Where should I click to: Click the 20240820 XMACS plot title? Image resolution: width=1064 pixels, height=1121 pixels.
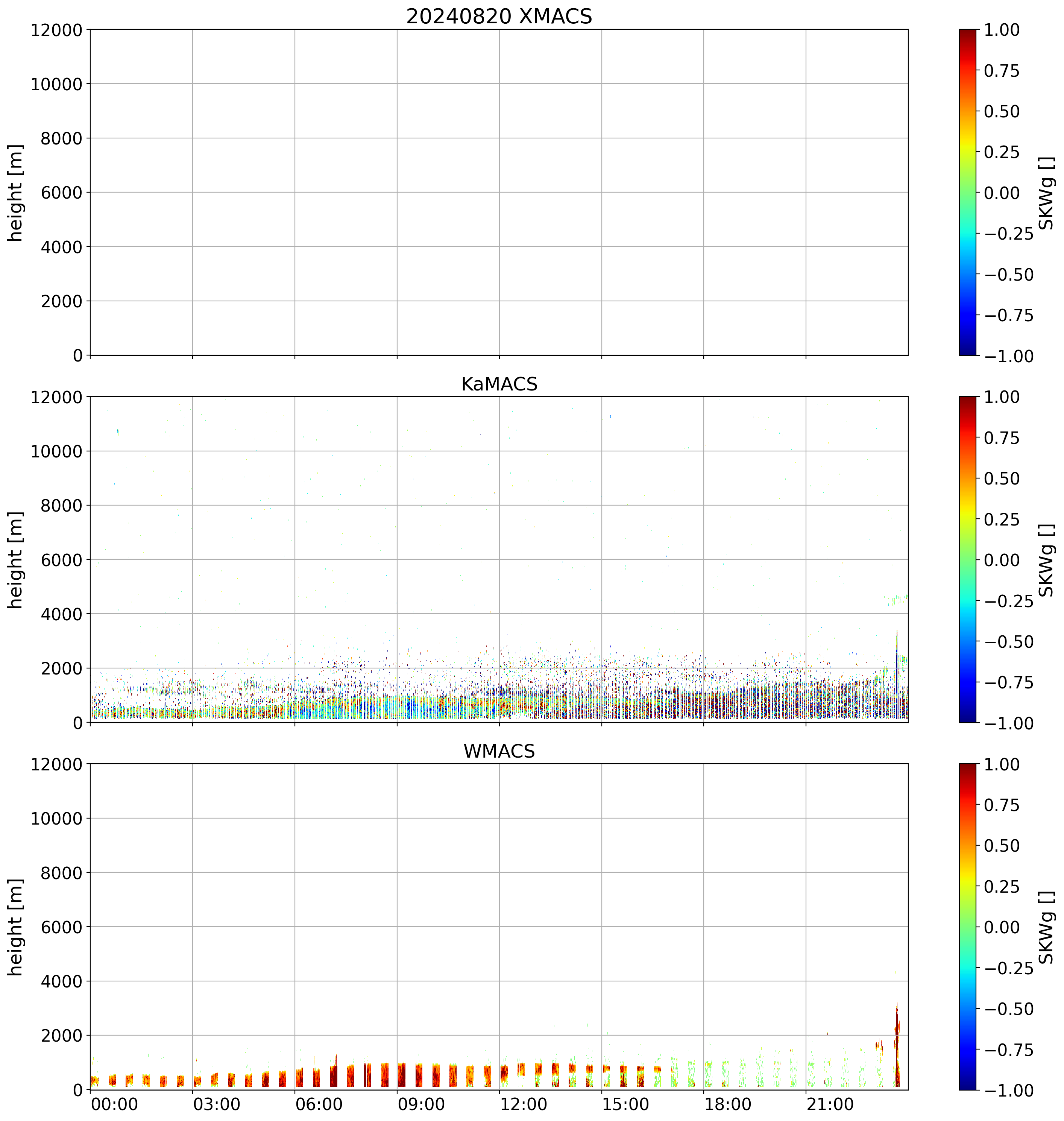(499, 17)
